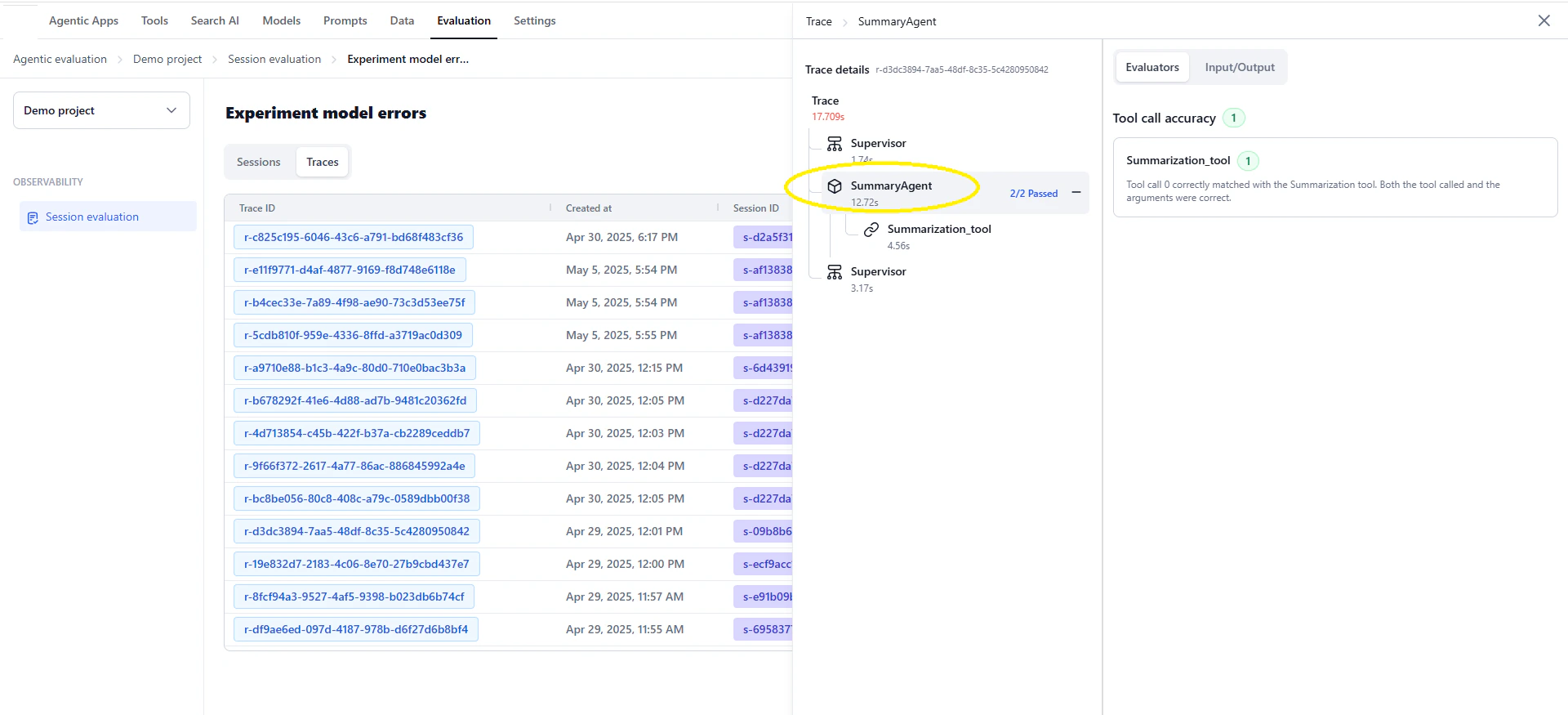Open trace r-d3dc3894-7aa5-48df-8c35-5c4280950842
The width and height of the screenshot is (1568, 715).
[357, 531]
